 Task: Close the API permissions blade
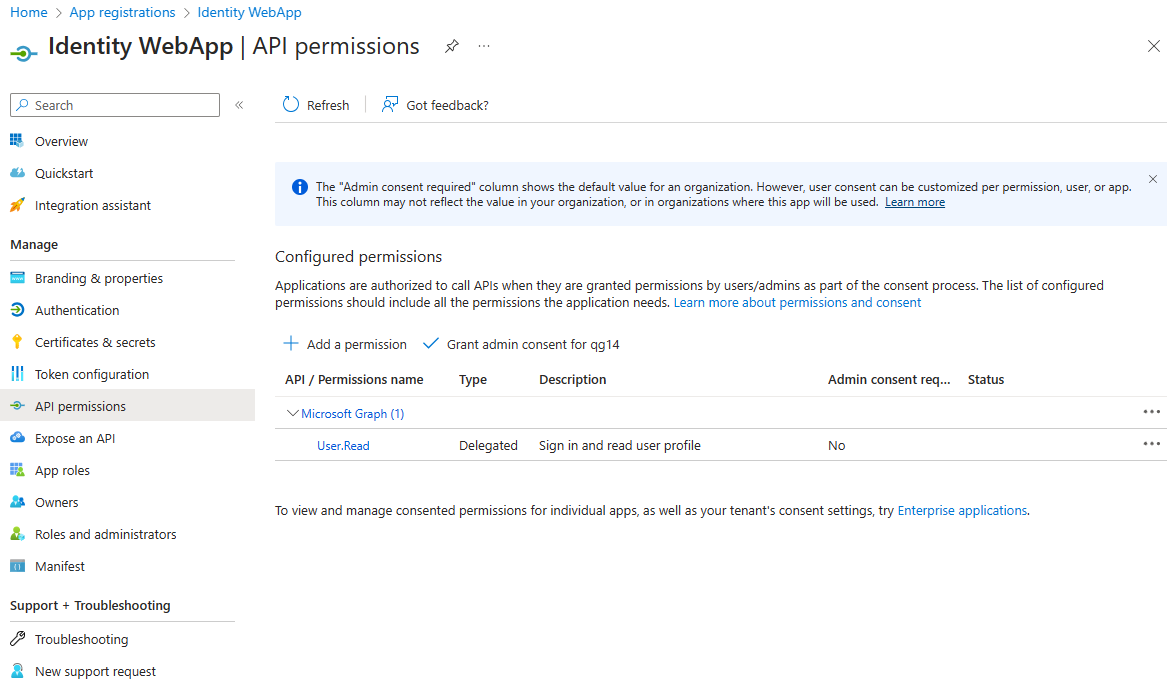[1153, 46]
